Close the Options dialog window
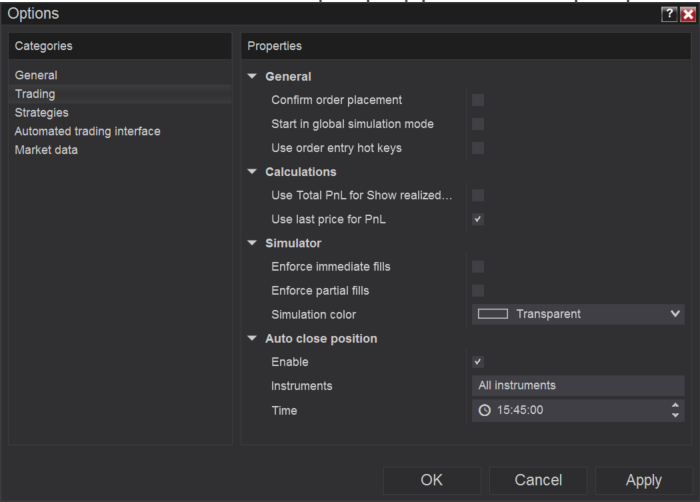The width and height of the screenshot is (700, 502). pyautogui.click(x=687, y=14)
